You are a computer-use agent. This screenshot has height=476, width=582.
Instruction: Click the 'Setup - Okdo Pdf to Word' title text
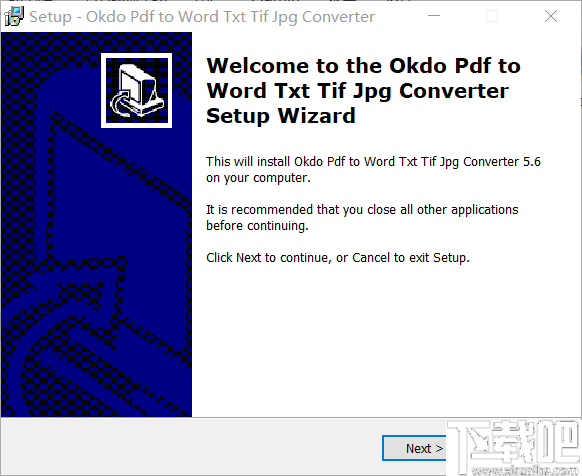coord(202,17)
